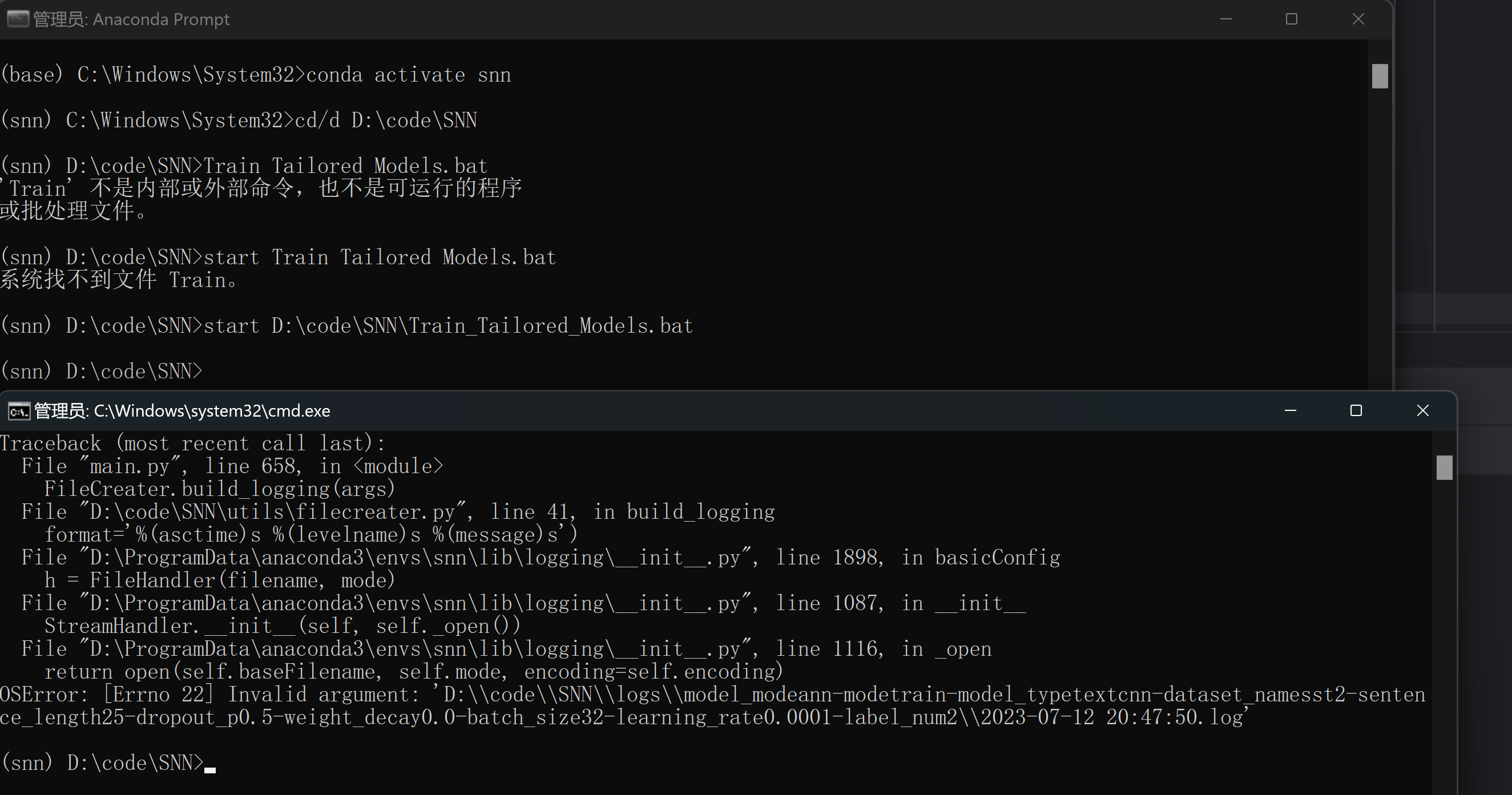Image resolution: width=1512 pixels, height=795 pixels.
Task: Close the cmd.exe window
Action: coord(1423,411)
